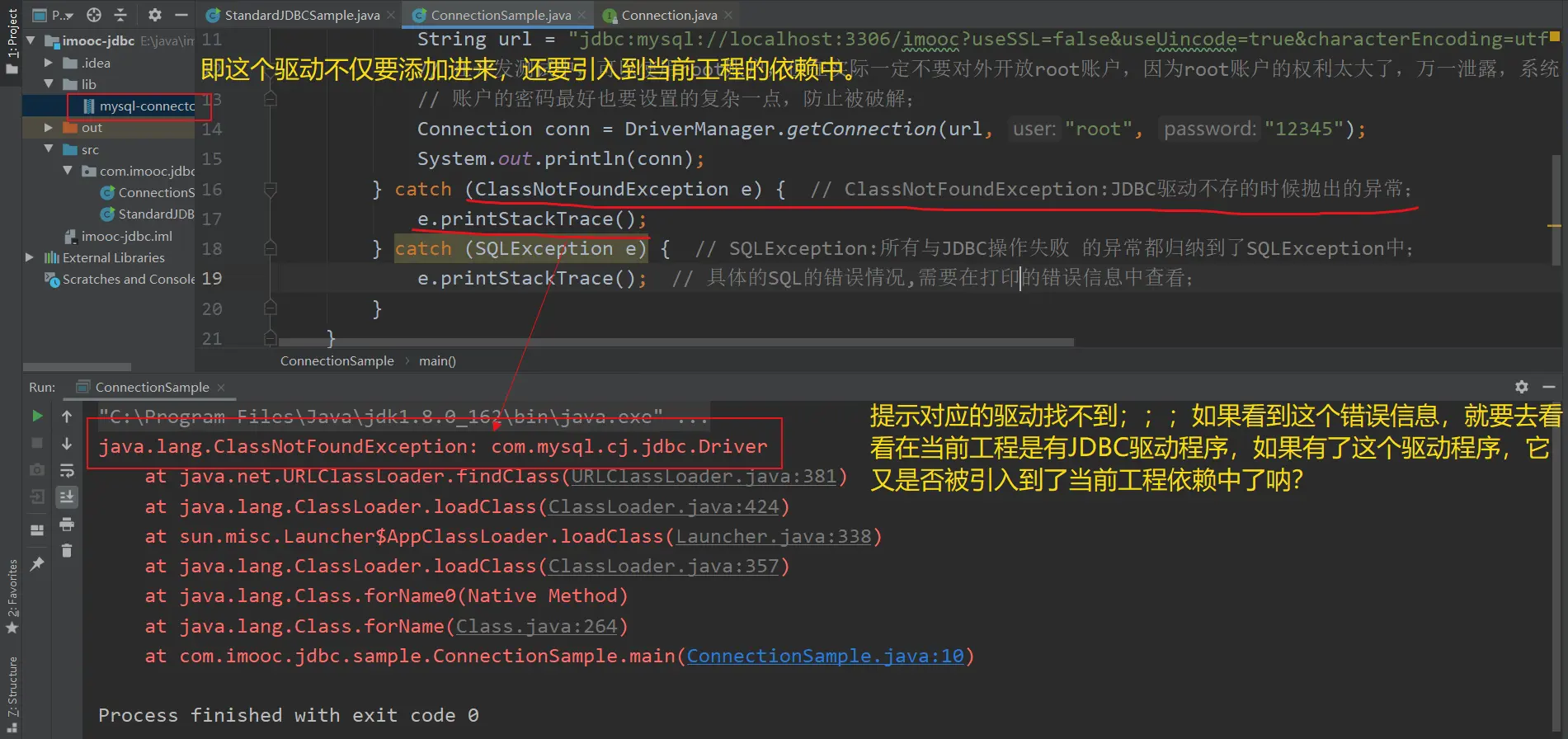Open ClassLoader.java:424 stack trace link
The width and height of the screenshot is (1568, 739).
(663, 506)
